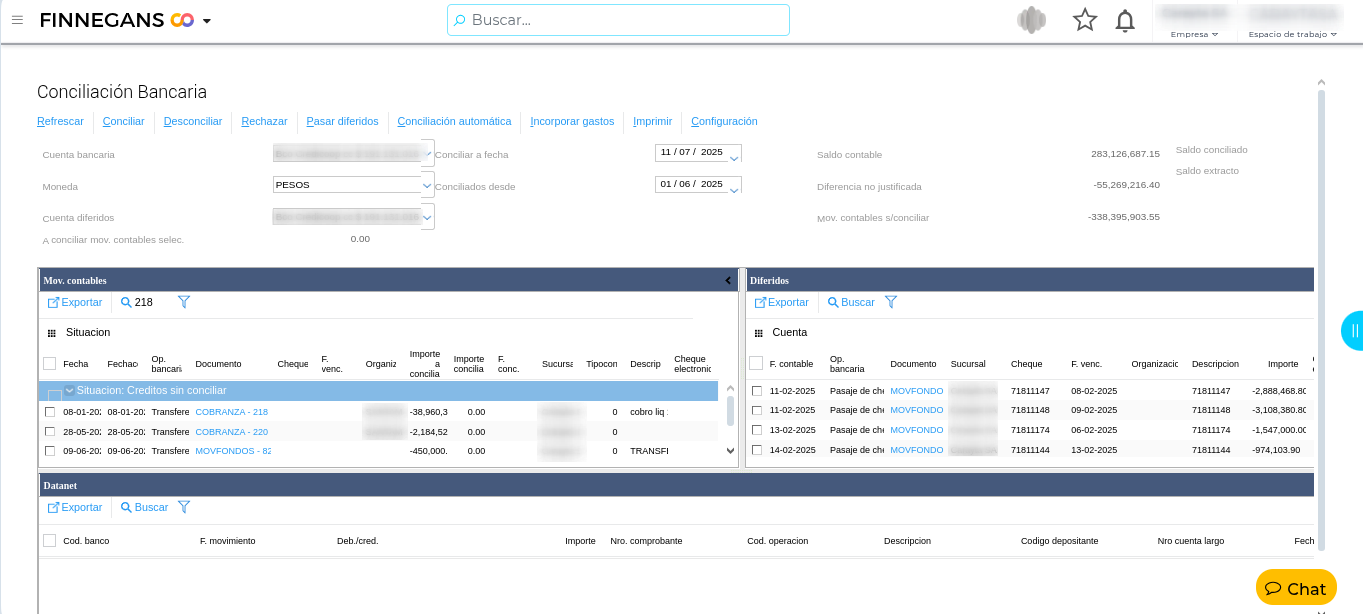
Task: Click the Mov. contables vertical scrollbar
Action: pos(730,410)
